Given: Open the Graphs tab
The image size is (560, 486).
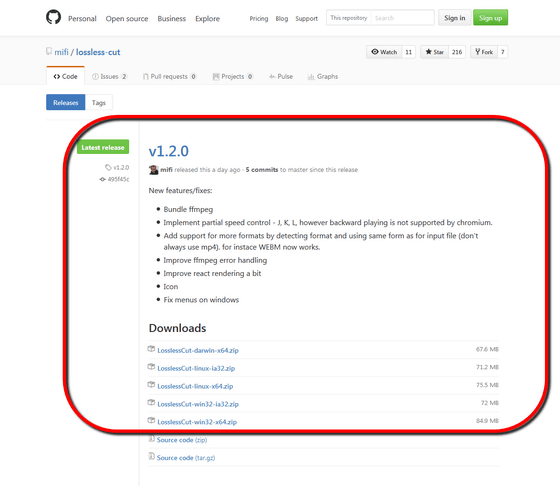Looking at the screenshot, I should tap(323, 76).
